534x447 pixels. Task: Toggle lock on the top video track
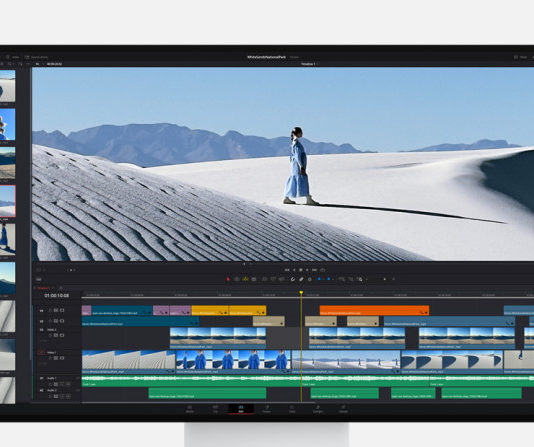[50, 310]
